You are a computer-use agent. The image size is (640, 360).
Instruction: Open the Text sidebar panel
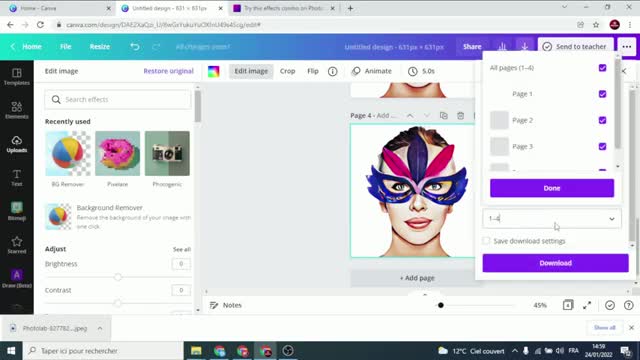coord(17,178)
